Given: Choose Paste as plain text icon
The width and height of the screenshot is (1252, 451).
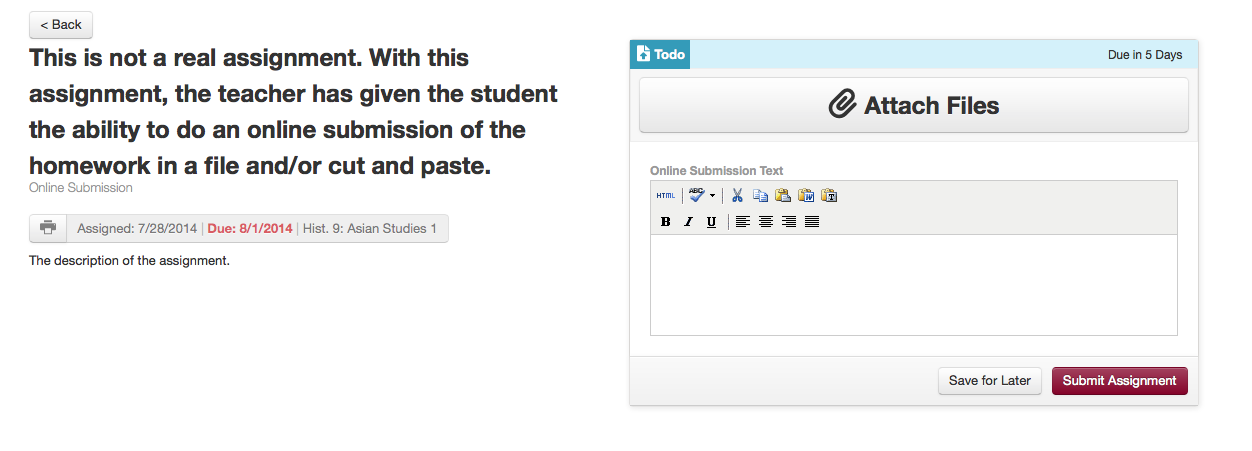Looking at the screenshot, I should pos(829,196).
